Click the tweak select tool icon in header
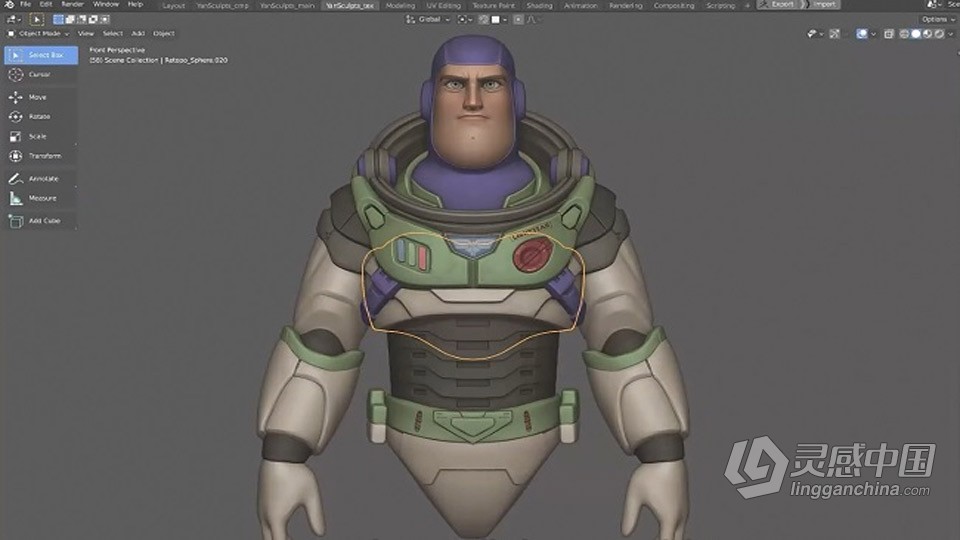 [37, 20]
